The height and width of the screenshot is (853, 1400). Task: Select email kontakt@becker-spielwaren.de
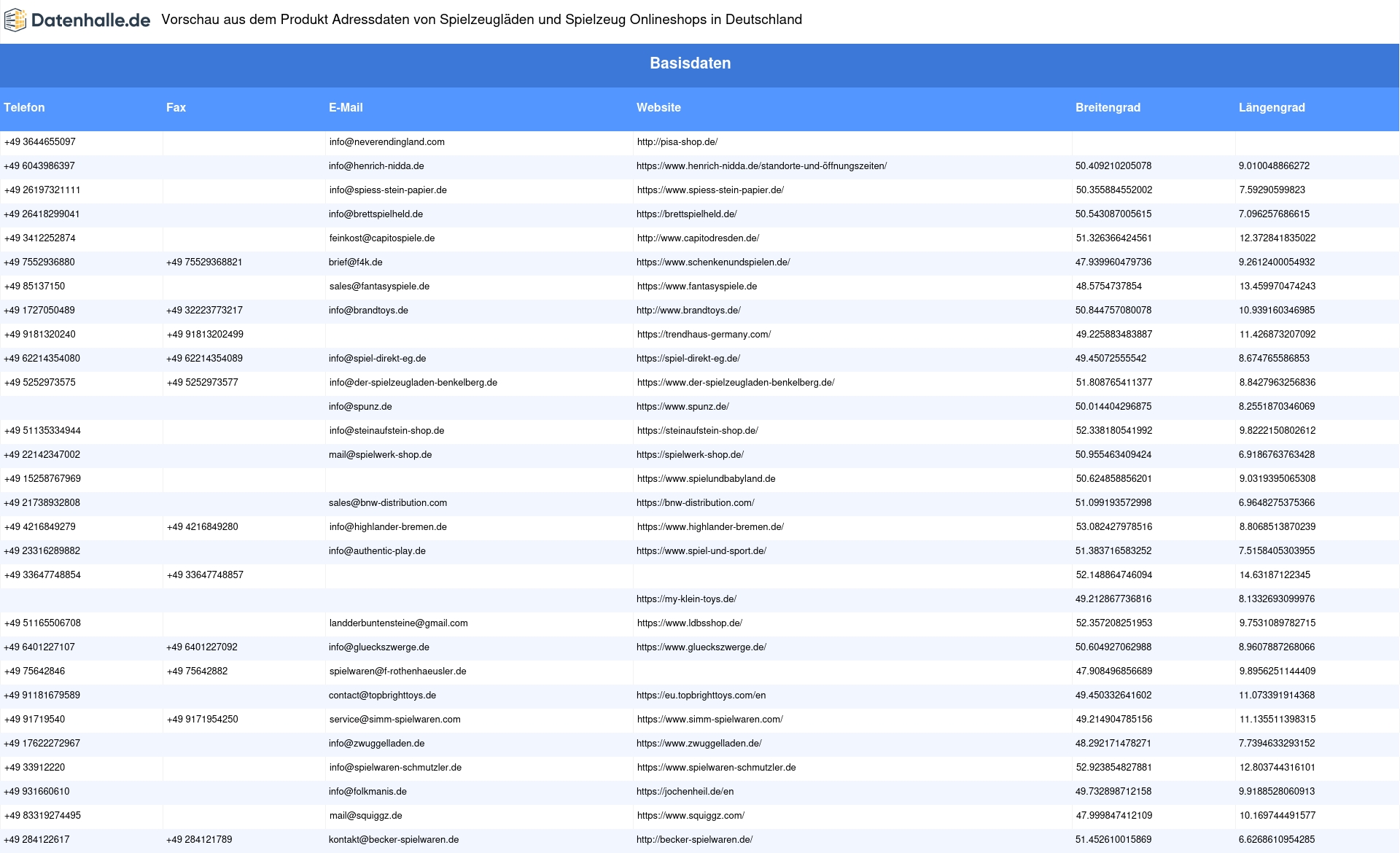[x=394, y=840]
